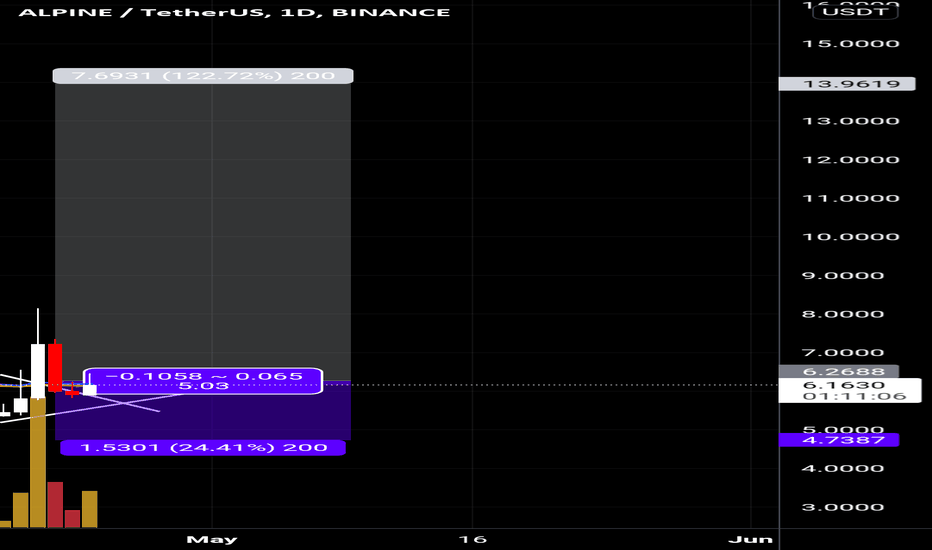Click the ALPINE / TetherUS chart title
The image size is (932, 550).
point(234,12)
